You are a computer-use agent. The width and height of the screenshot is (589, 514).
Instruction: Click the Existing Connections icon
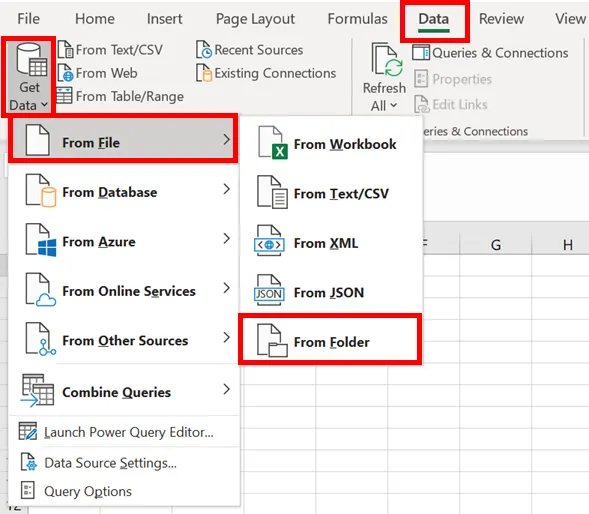[204, 73]
